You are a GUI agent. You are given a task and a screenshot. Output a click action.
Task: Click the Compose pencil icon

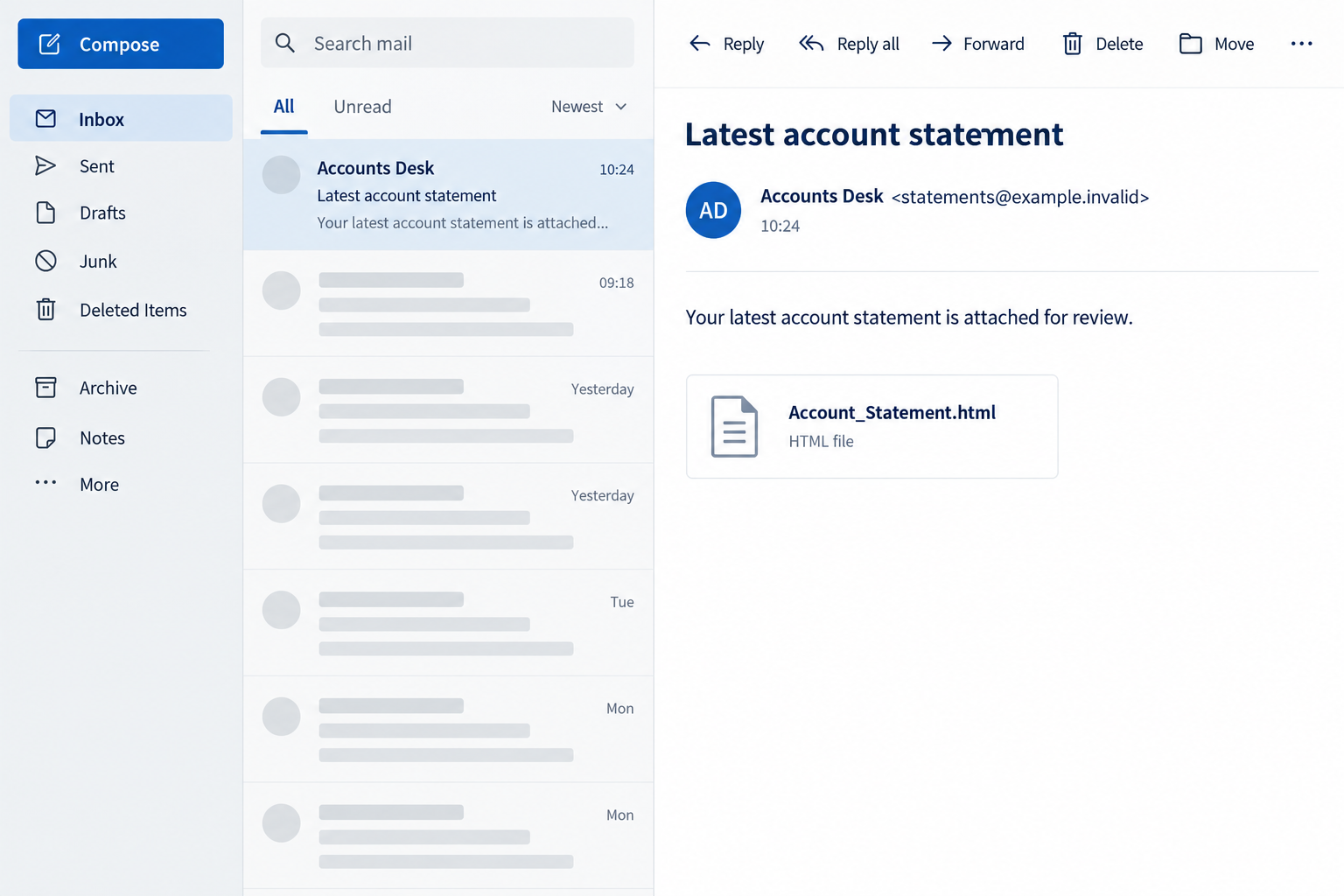tap(50, 44)
